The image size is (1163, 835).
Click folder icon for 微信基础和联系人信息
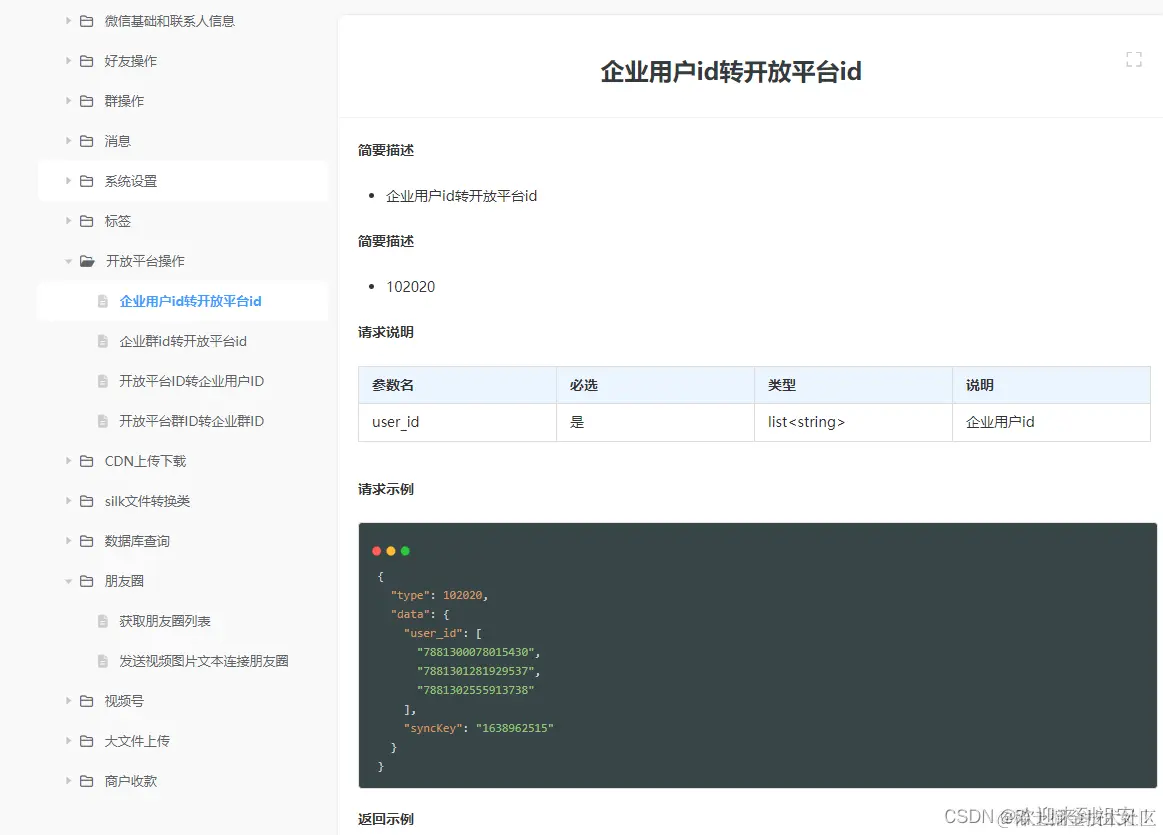tap(87, 21)
